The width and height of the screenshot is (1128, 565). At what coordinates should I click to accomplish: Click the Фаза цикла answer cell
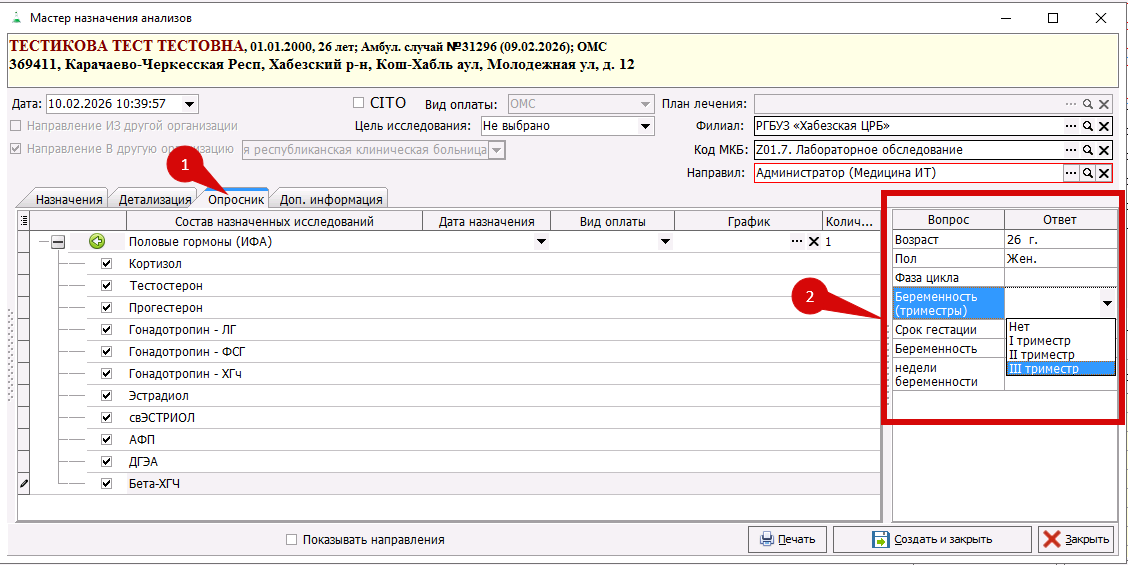click(1060, 278)
